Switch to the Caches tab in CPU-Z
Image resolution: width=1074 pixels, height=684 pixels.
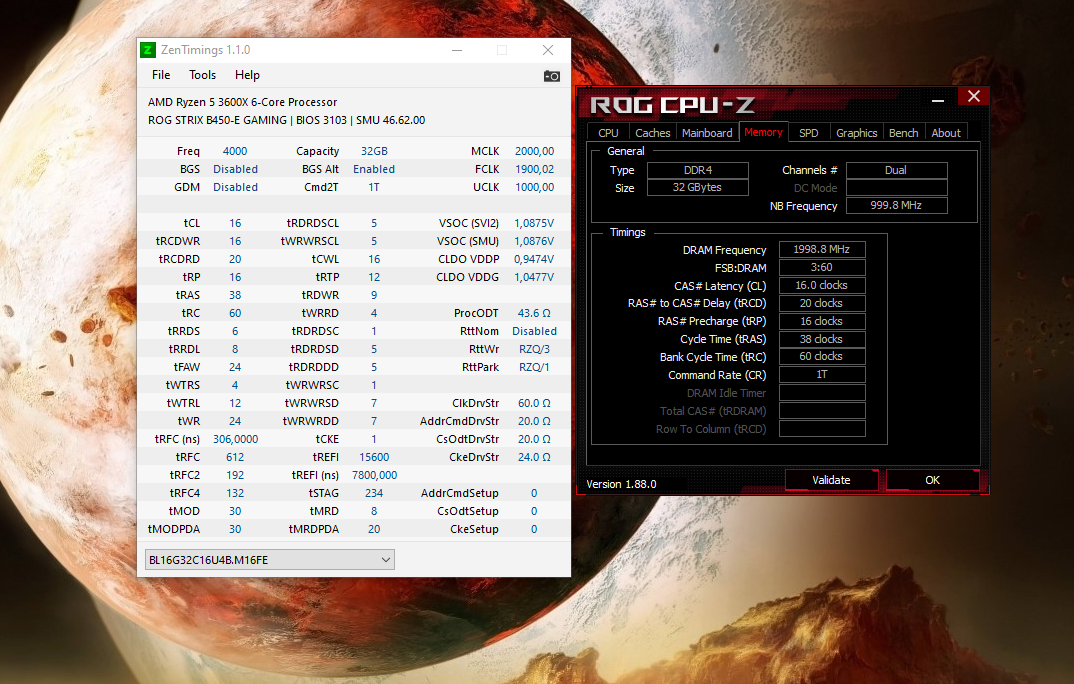coord(653,133)
